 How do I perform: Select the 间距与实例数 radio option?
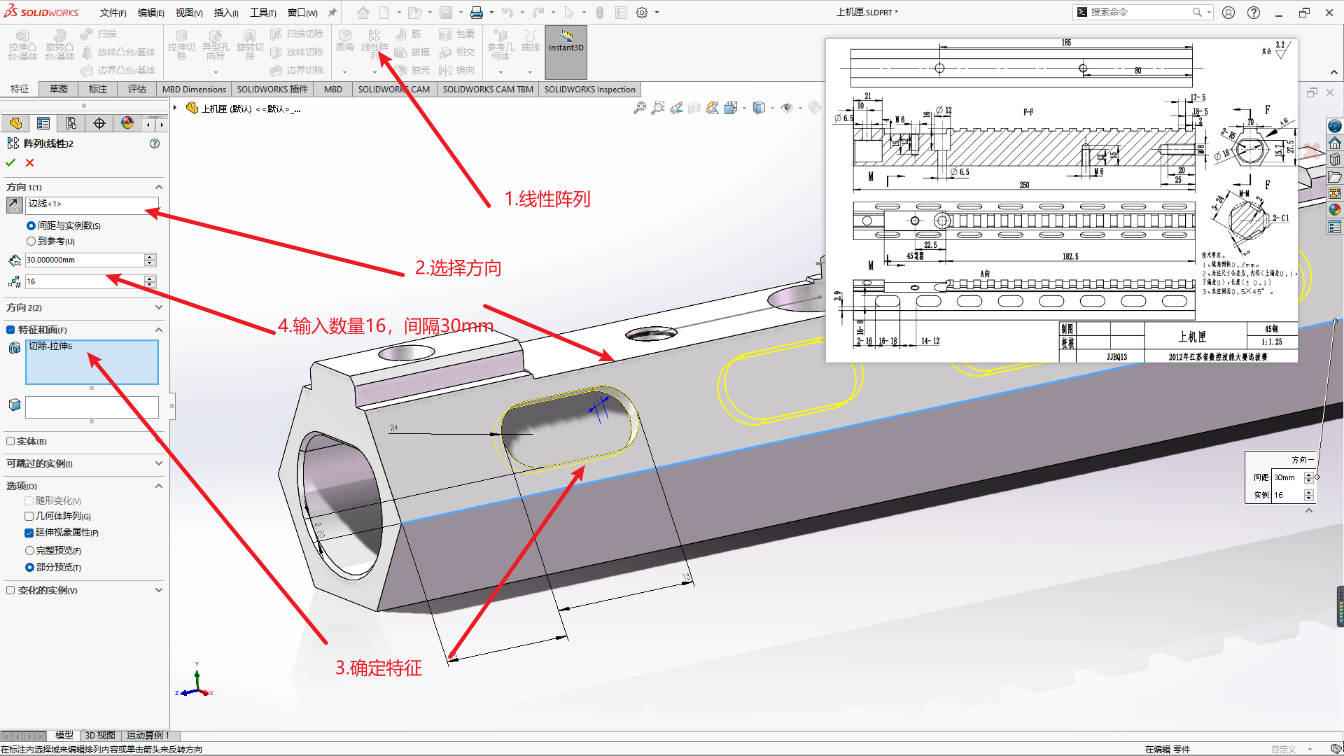click(x=31, y=226)
